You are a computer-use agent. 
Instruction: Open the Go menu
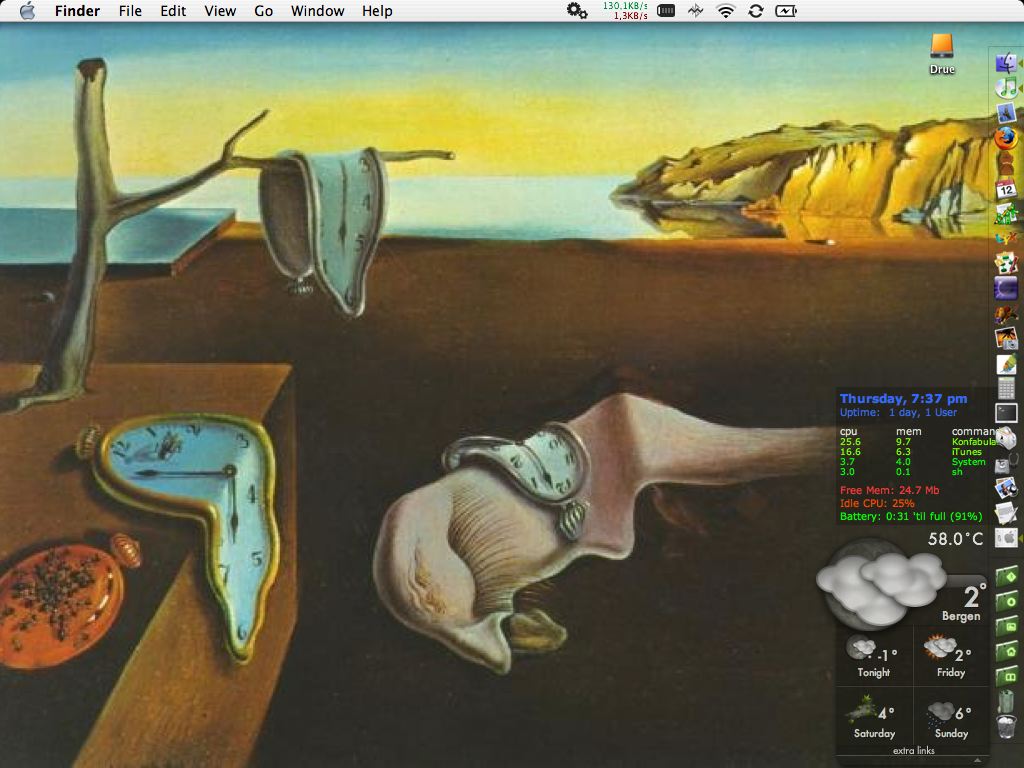(x=263, y=11)
